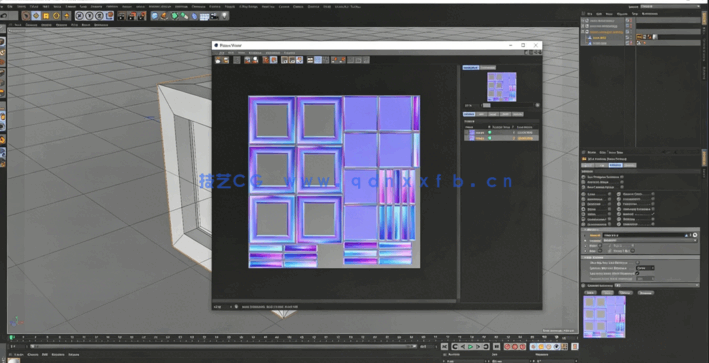Toggle visibility dots of first object

coord(631,20)
